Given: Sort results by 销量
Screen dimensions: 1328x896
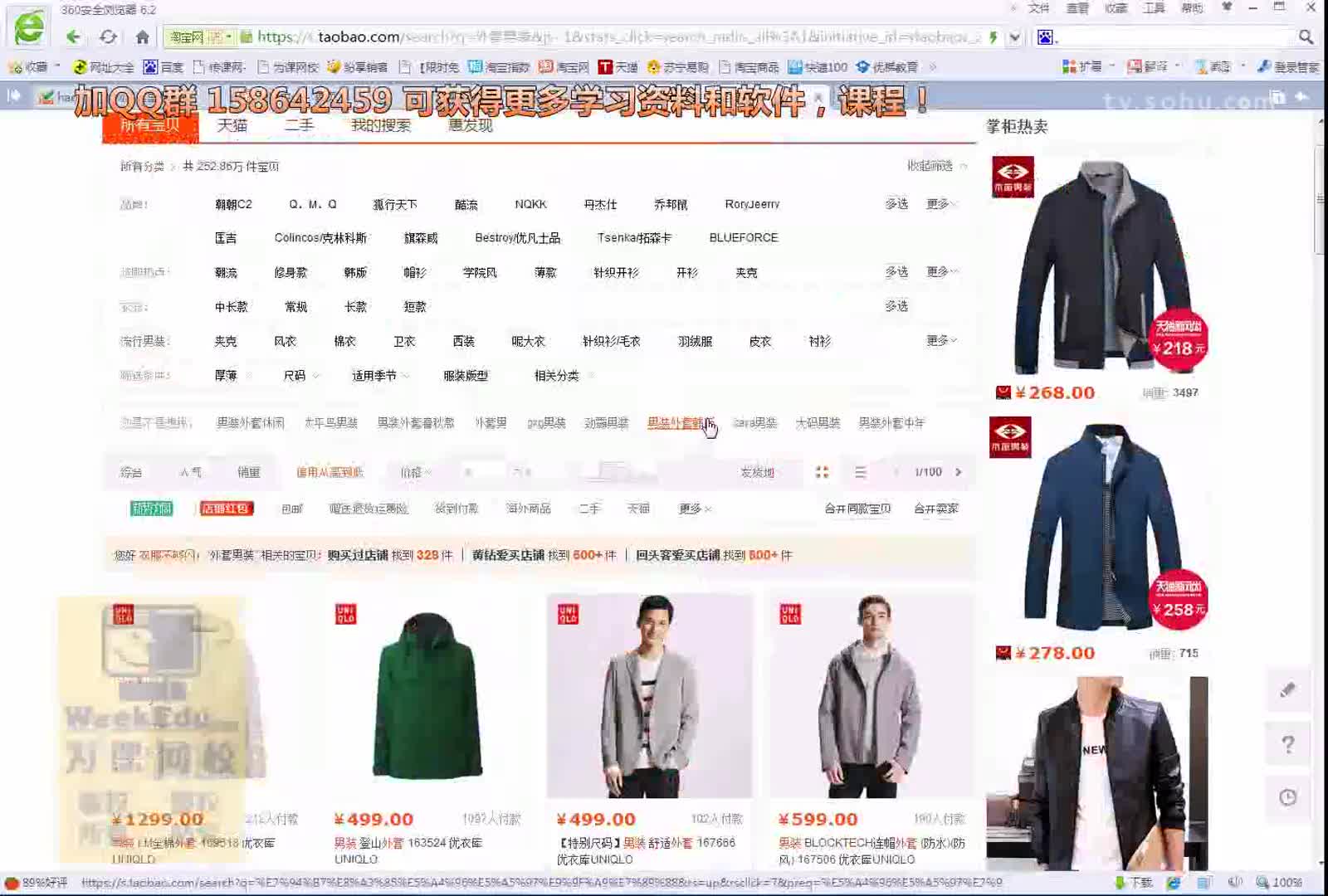Looking at the screenshot, I should tap(249, 472).
